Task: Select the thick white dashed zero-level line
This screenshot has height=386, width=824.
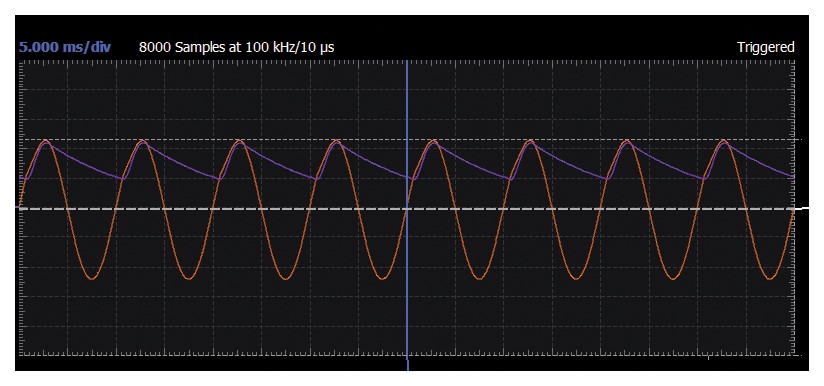Action: (406, 208)
